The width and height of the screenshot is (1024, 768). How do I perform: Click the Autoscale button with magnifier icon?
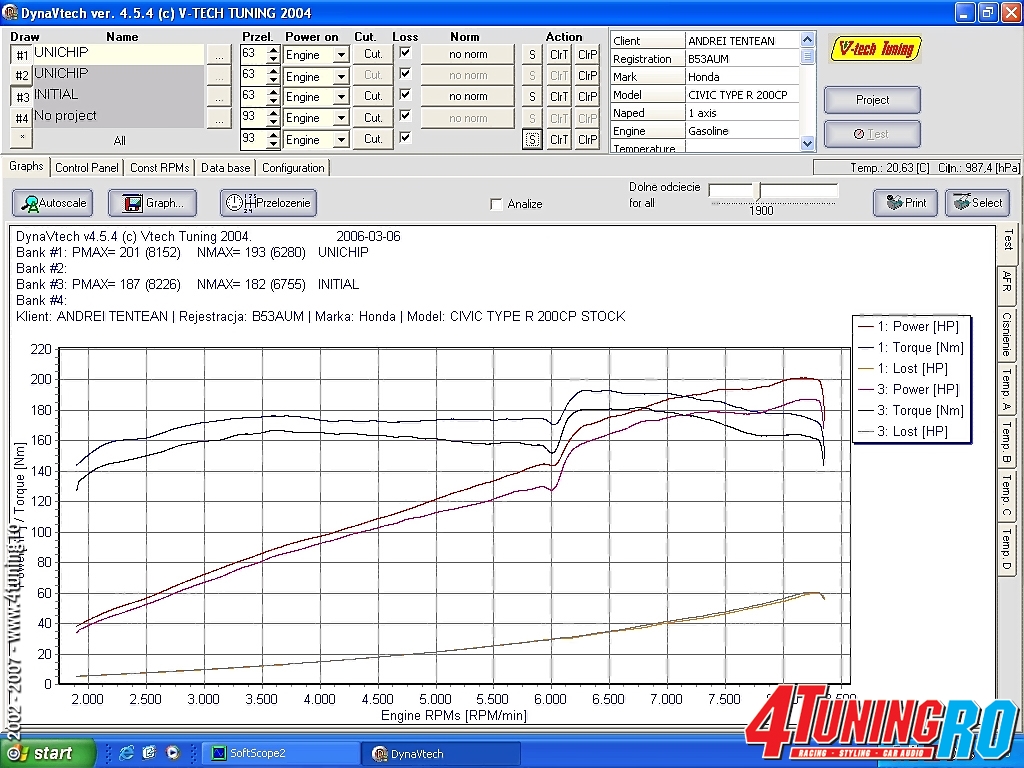[52, 203]
